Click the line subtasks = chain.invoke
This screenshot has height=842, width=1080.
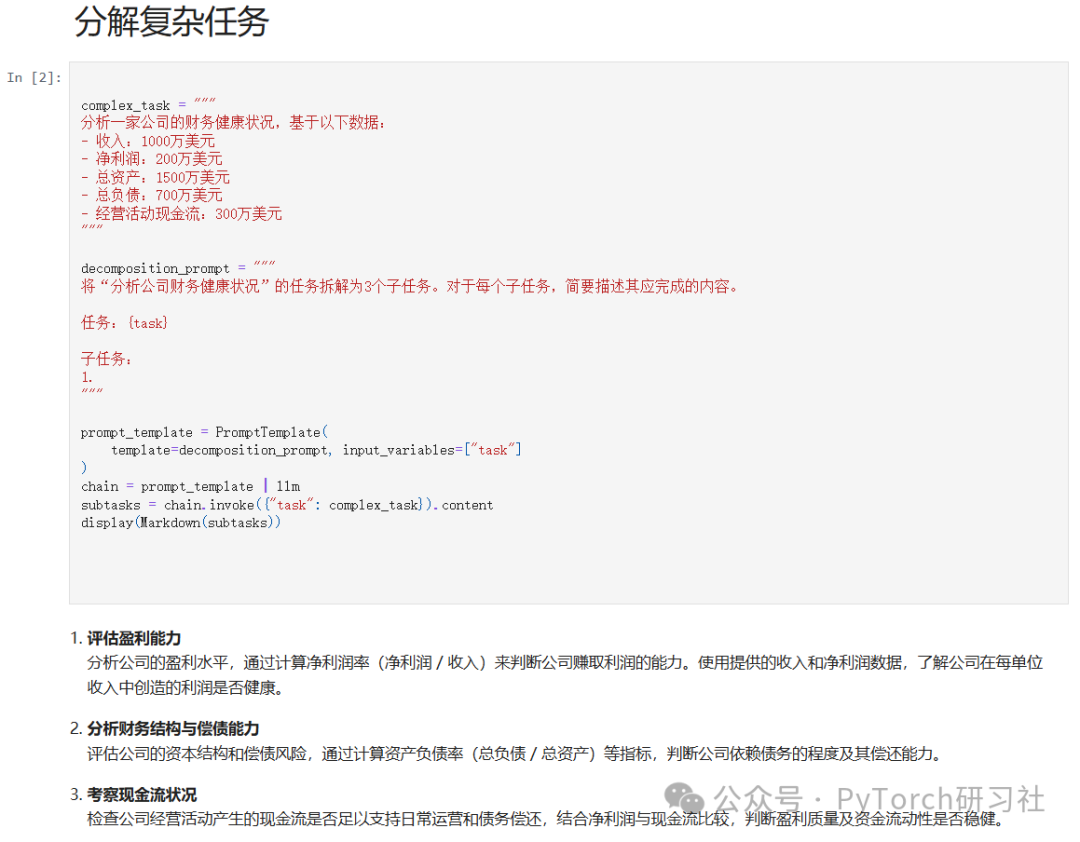coord(287,505)
